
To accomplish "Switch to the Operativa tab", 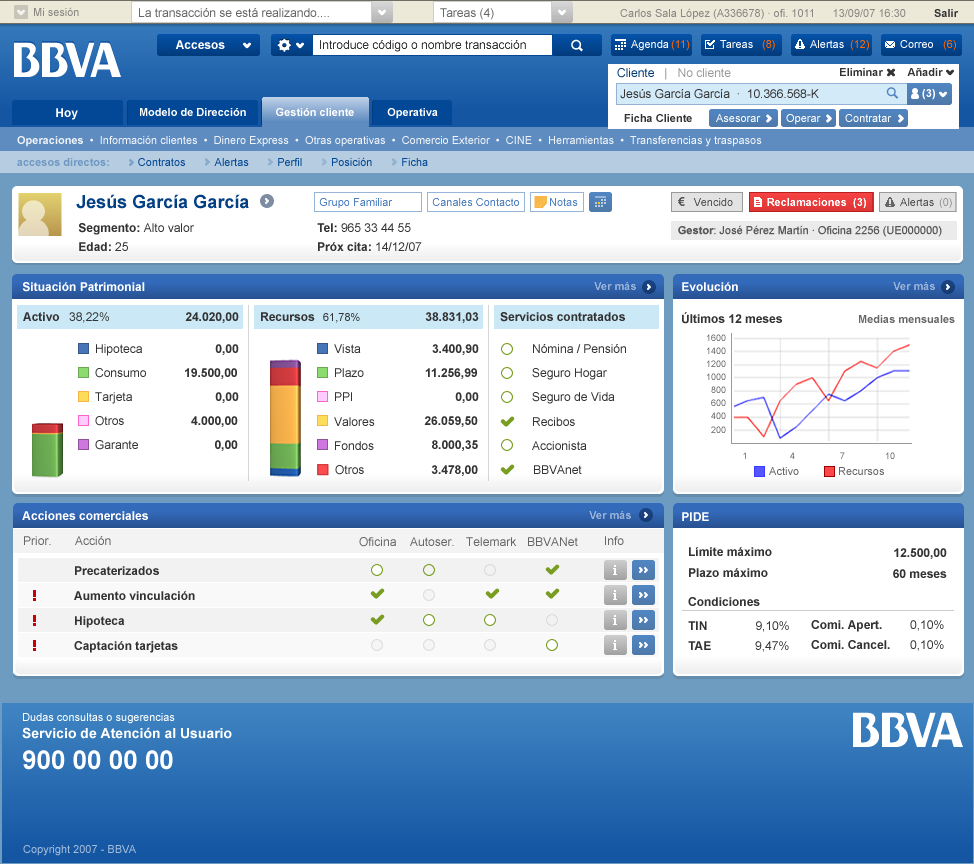I will [x=412, y=112].
